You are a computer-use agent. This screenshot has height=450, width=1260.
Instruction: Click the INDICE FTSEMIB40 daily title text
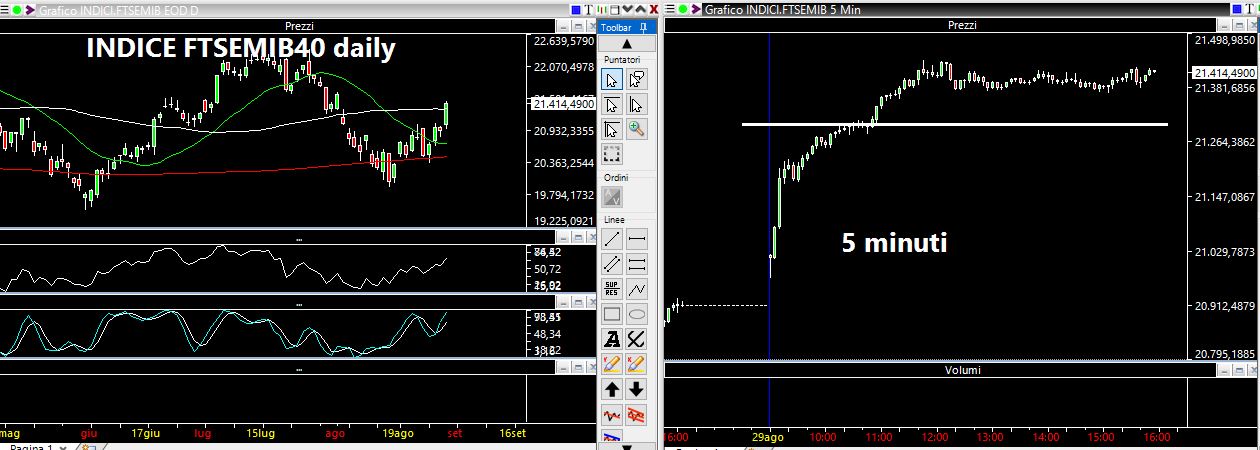(241, 48)
